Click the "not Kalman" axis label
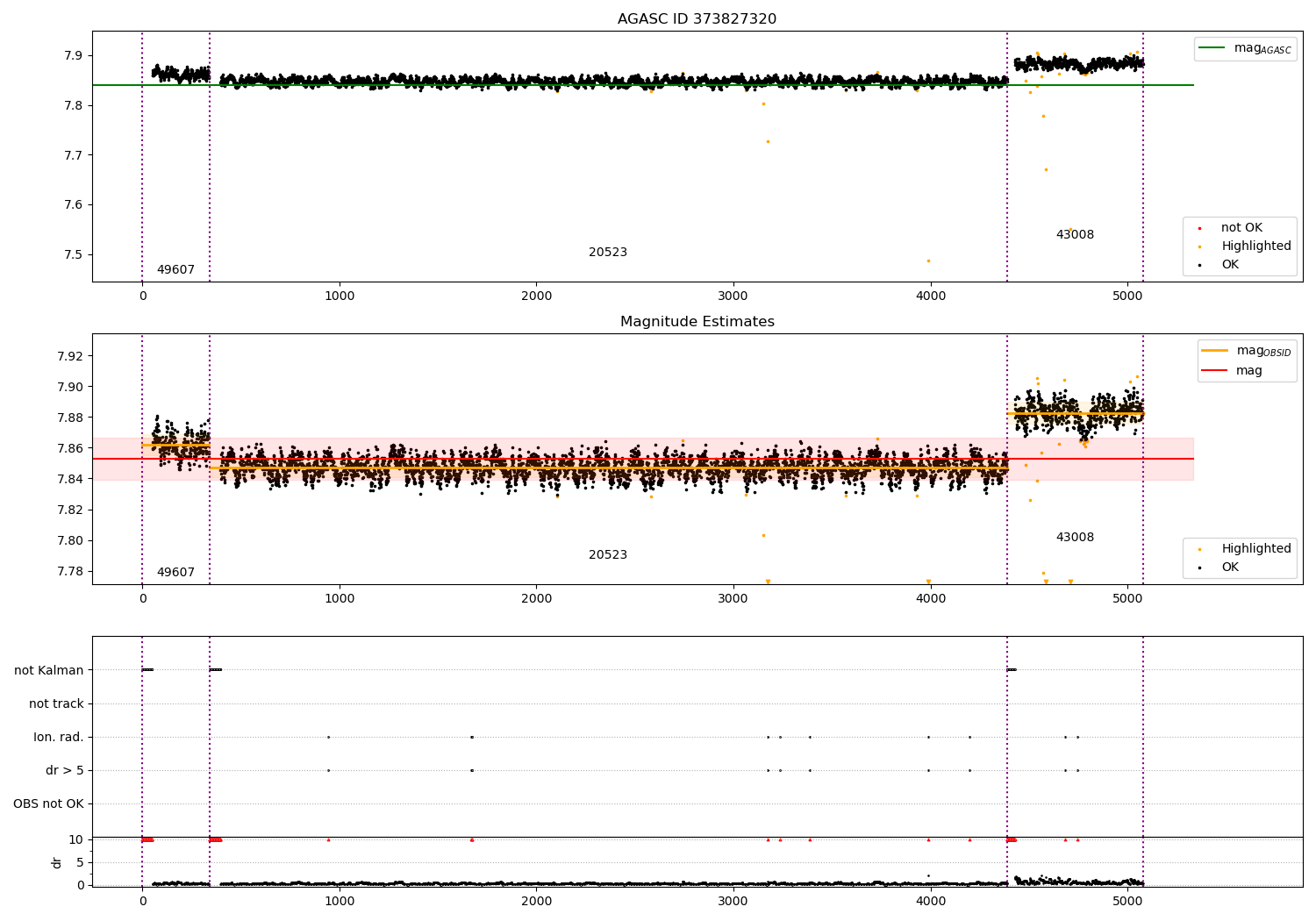 point(49,671)
